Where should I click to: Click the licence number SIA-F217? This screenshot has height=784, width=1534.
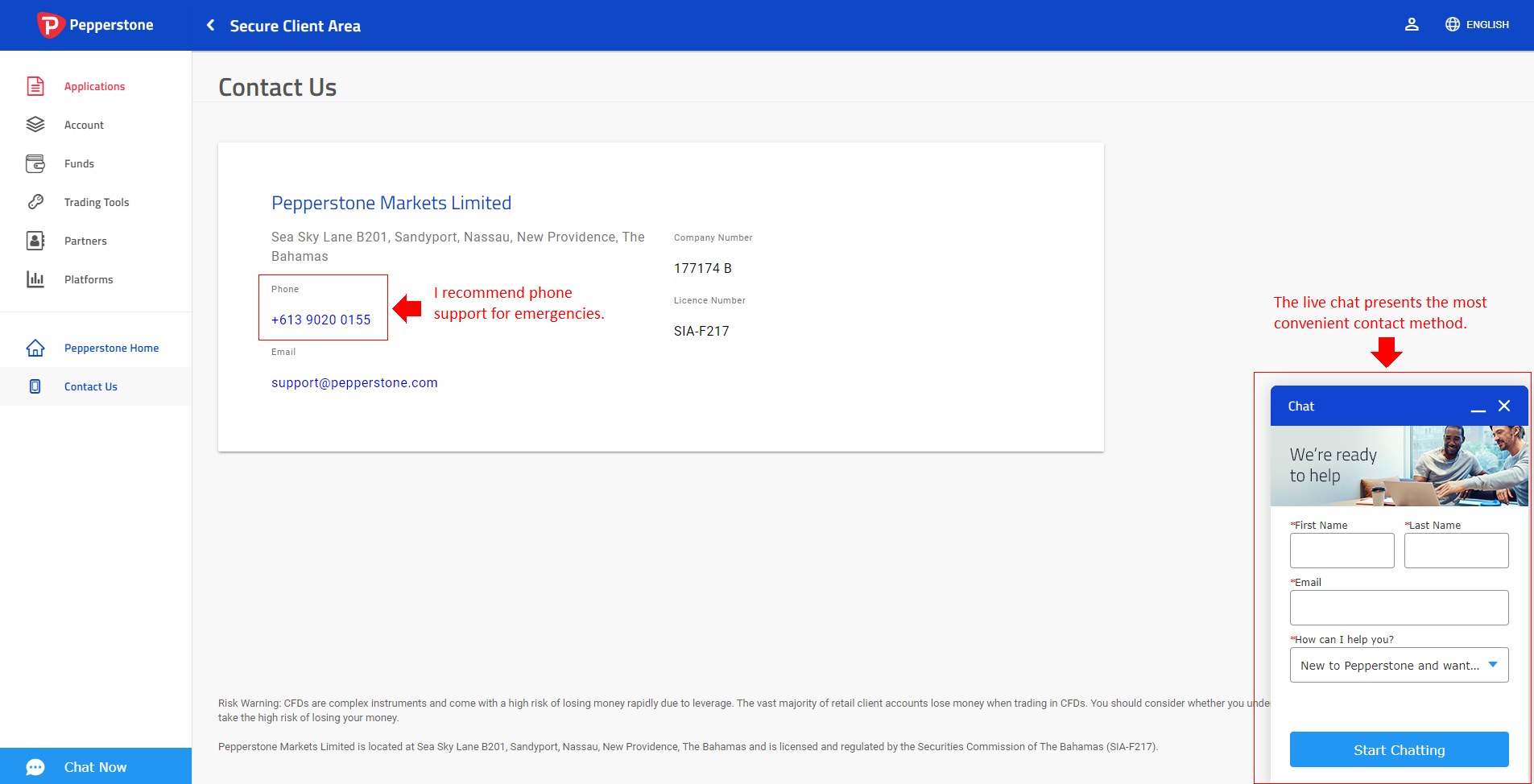701,331
